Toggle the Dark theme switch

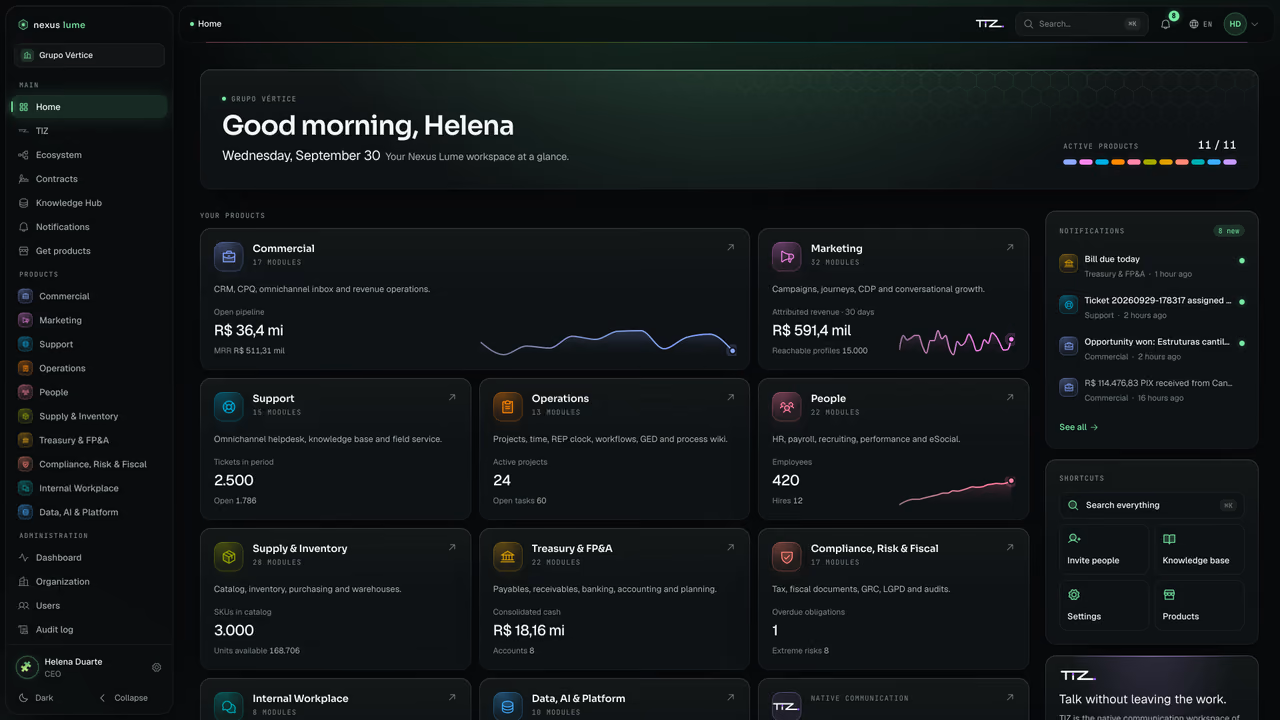[36, 698]
